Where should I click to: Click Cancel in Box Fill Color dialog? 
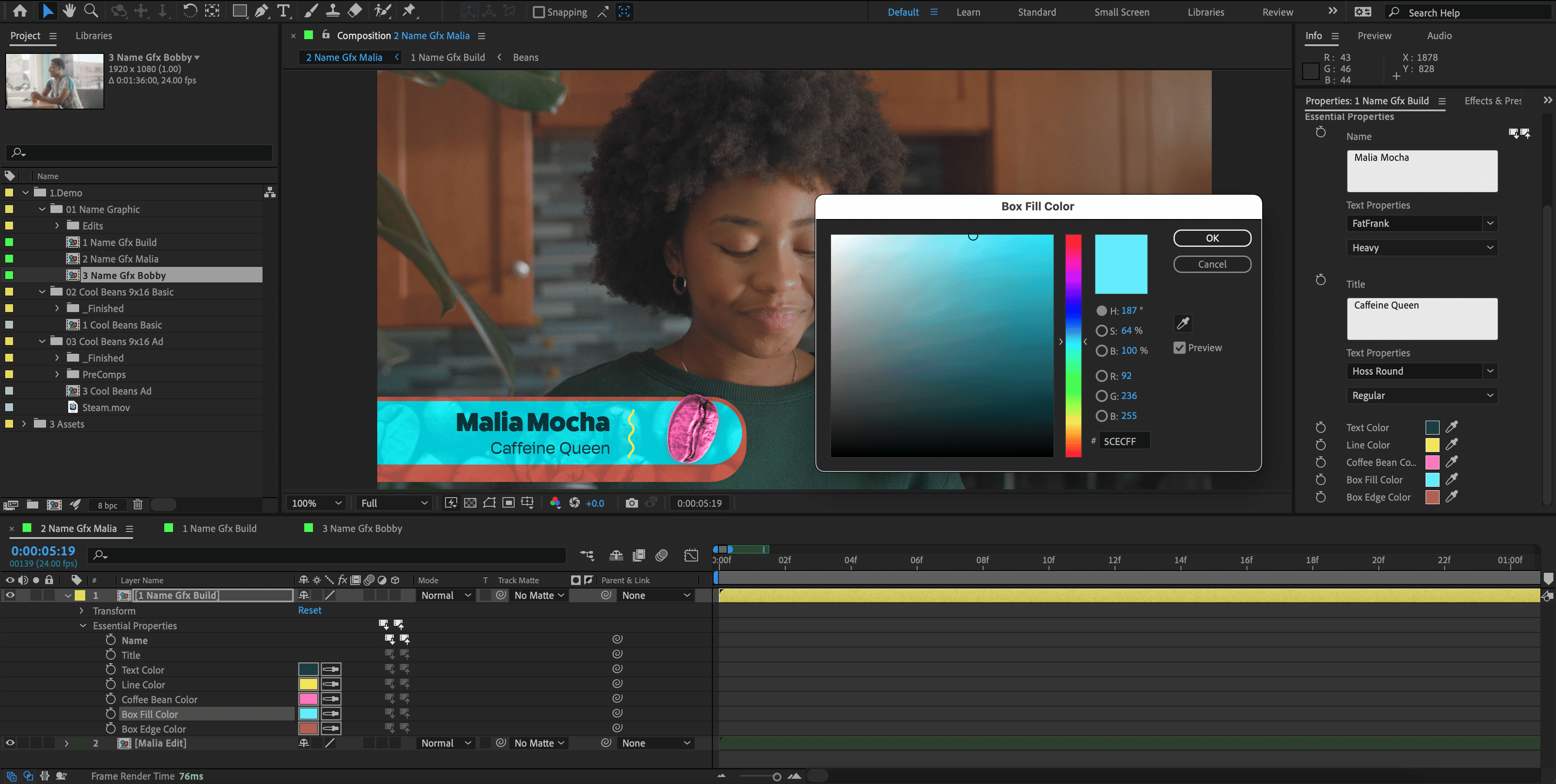(1212, 264)
